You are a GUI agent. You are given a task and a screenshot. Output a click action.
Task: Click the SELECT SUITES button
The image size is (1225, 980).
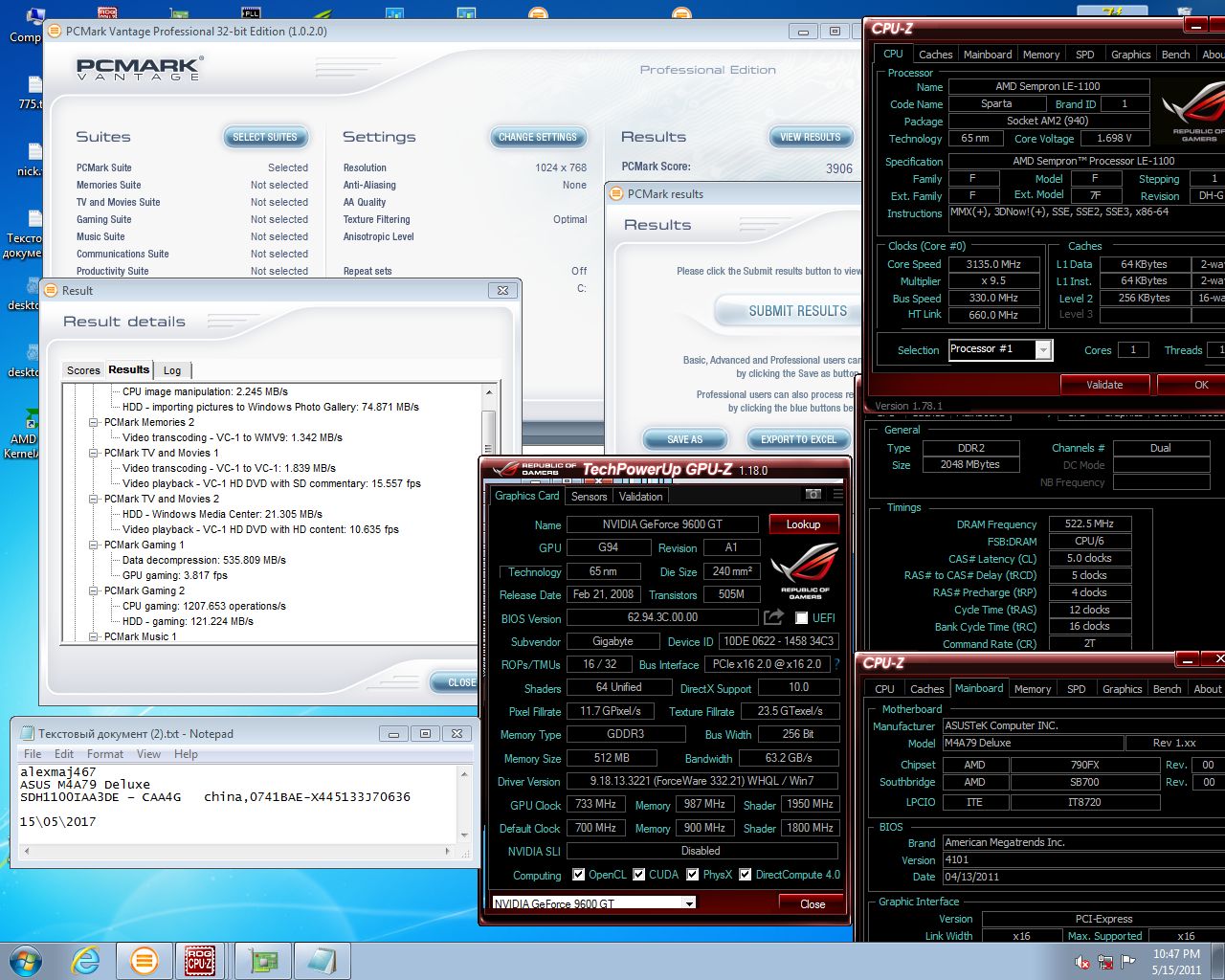pos(265,137)
